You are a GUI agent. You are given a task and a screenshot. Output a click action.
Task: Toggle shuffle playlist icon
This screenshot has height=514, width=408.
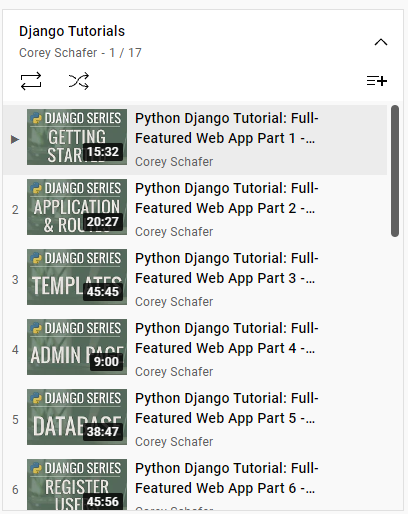(x=79, y=81)
